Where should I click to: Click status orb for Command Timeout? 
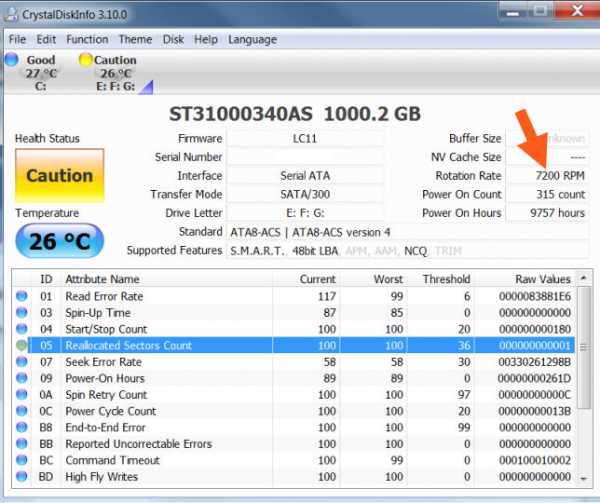[x=22, y=460]
